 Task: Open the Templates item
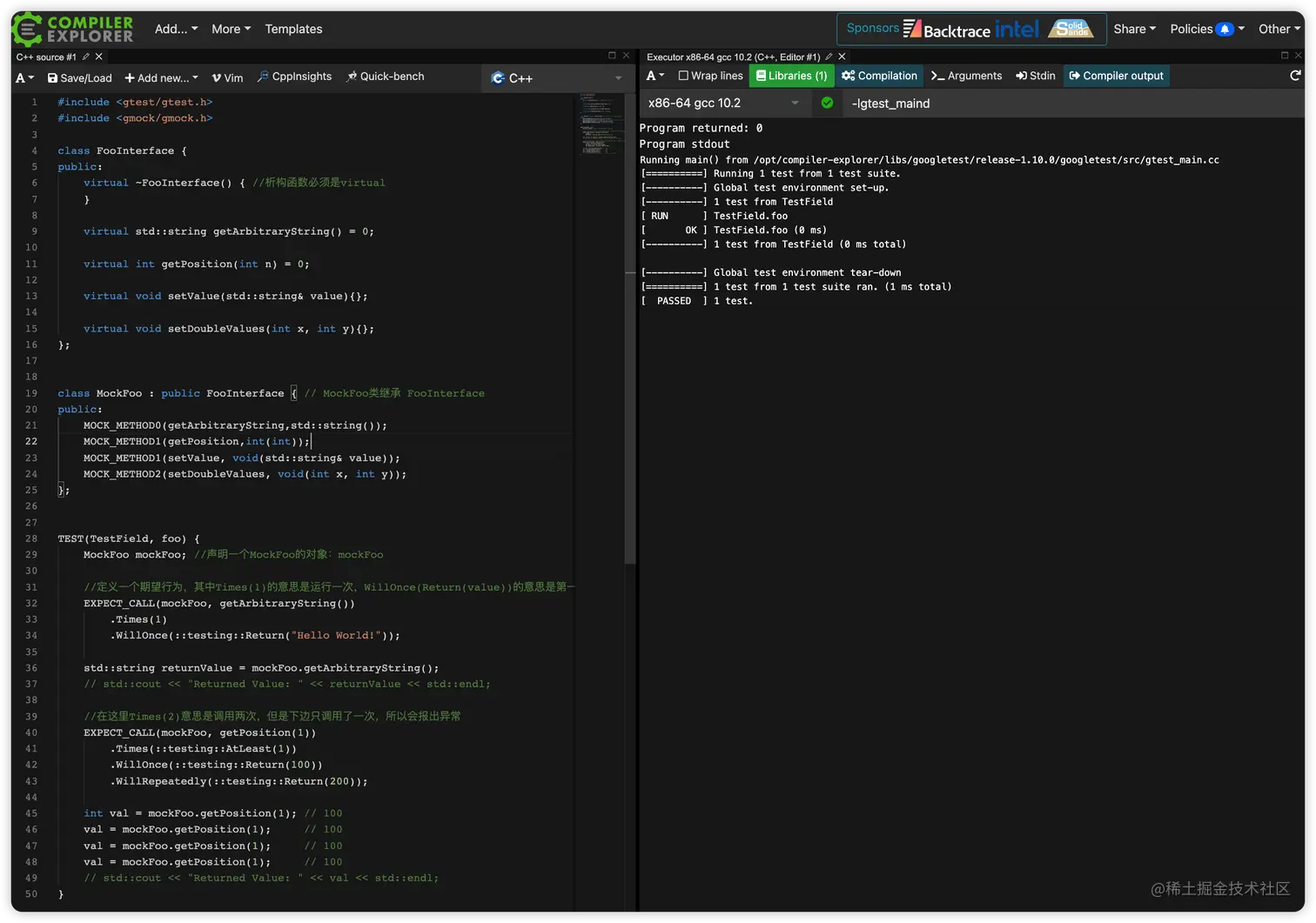(293, 29)
